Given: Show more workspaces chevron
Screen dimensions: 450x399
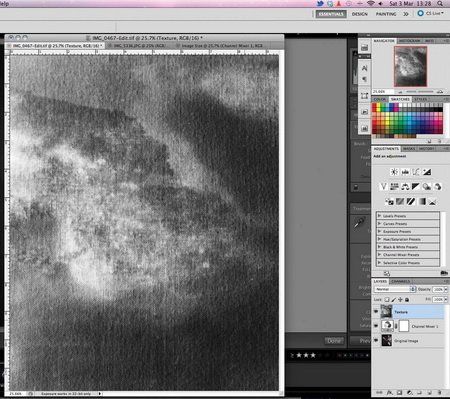Looking at the screenshot, I should point(406,14).
